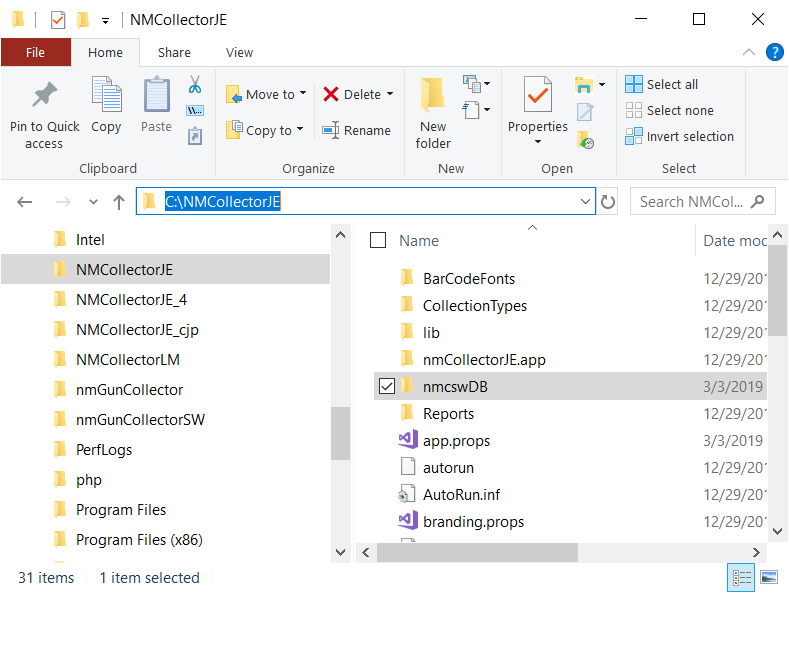Click the Copy path icon
Screen dimensions: 789x656
click(195, 110)
